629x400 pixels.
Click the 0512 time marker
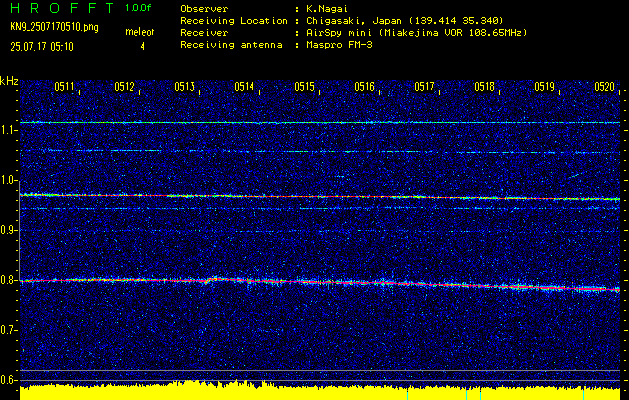(124, 87)
